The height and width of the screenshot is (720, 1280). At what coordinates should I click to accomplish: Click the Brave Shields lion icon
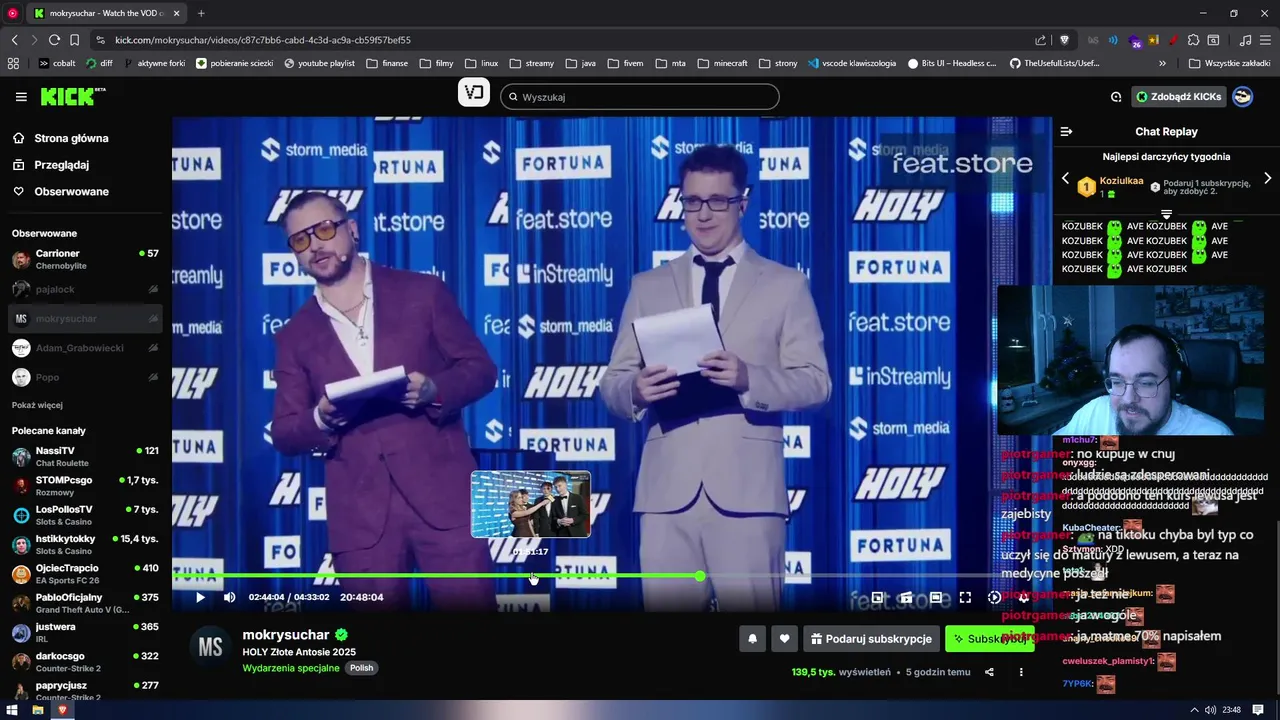tap(1064, 40)
